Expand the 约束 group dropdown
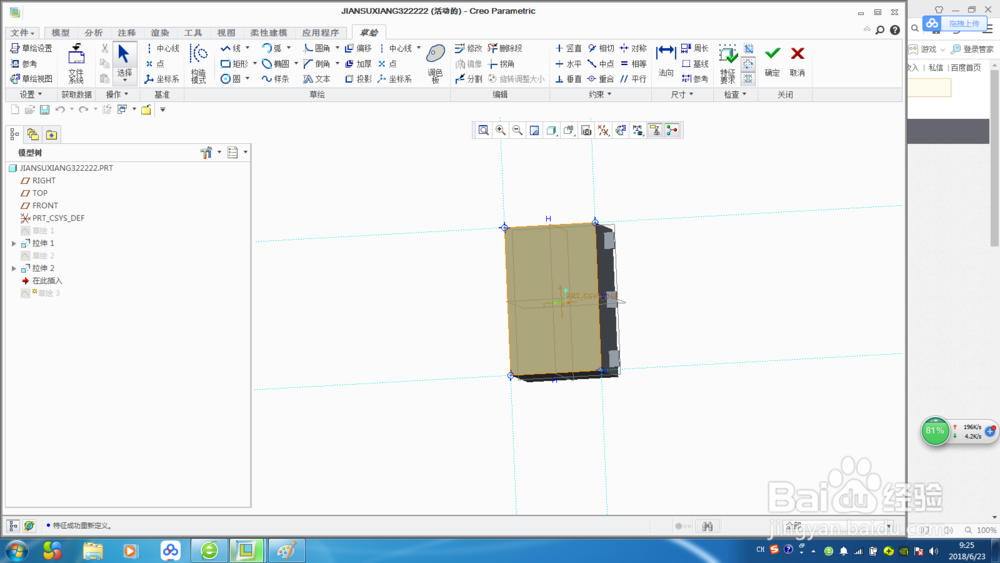Viewport: 1000px width, 563px height. pyautogui.click(x=600, y=94)
